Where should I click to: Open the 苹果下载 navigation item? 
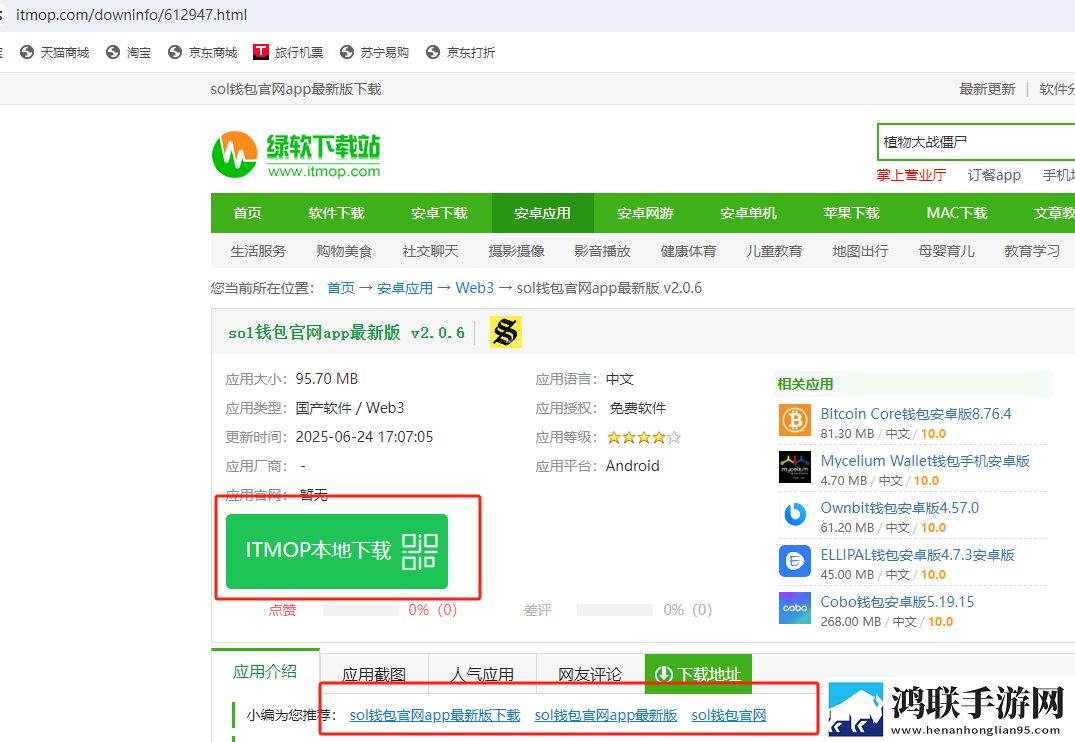(851, 213)
